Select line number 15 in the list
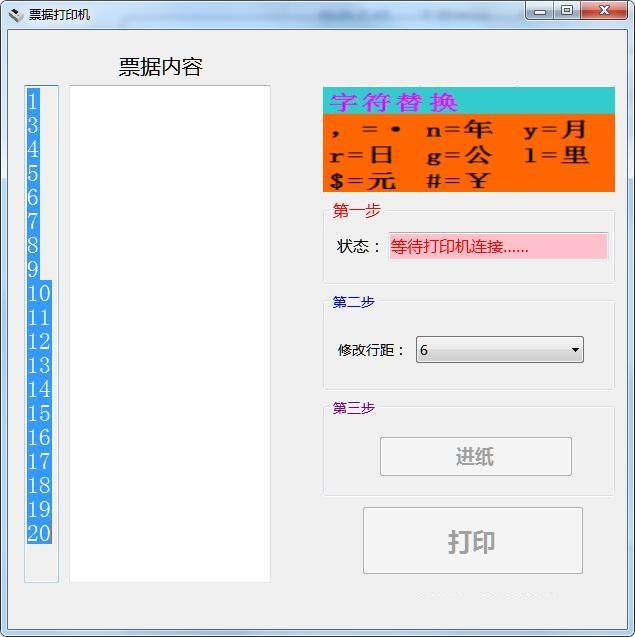 point(39,413)
